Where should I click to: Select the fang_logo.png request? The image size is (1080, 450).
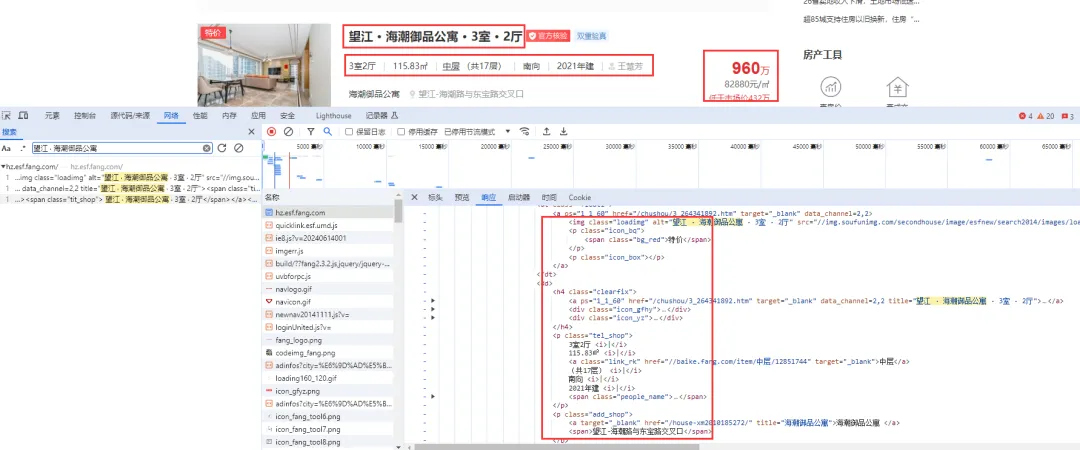329,340
